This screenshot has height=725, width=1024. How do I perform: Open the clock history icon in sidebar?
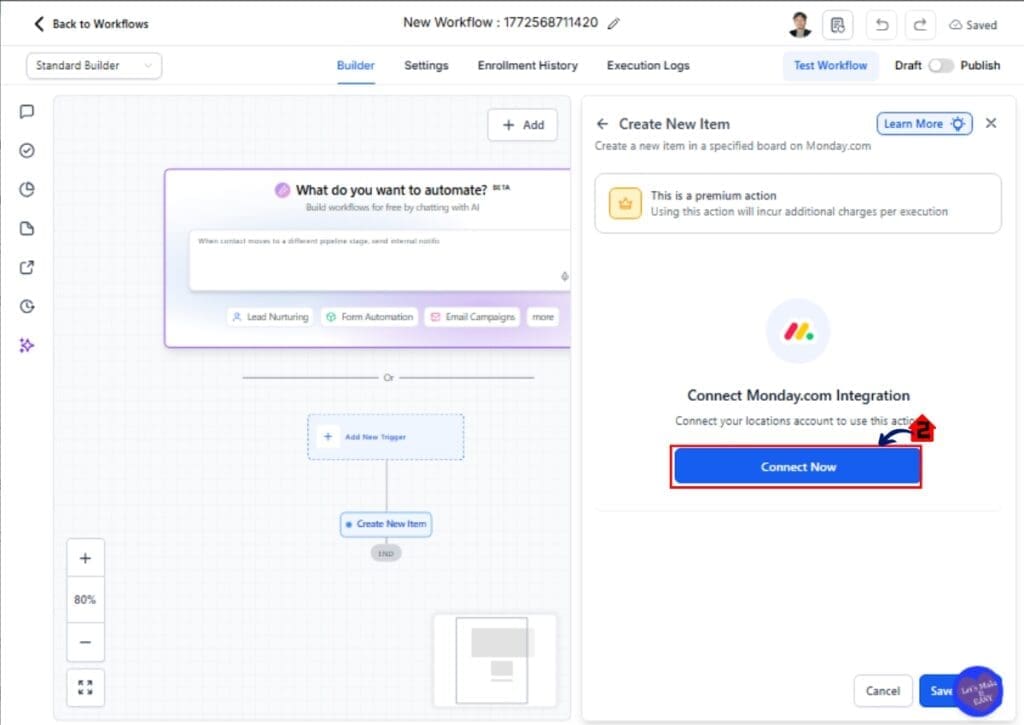click(x=26, y=306)
